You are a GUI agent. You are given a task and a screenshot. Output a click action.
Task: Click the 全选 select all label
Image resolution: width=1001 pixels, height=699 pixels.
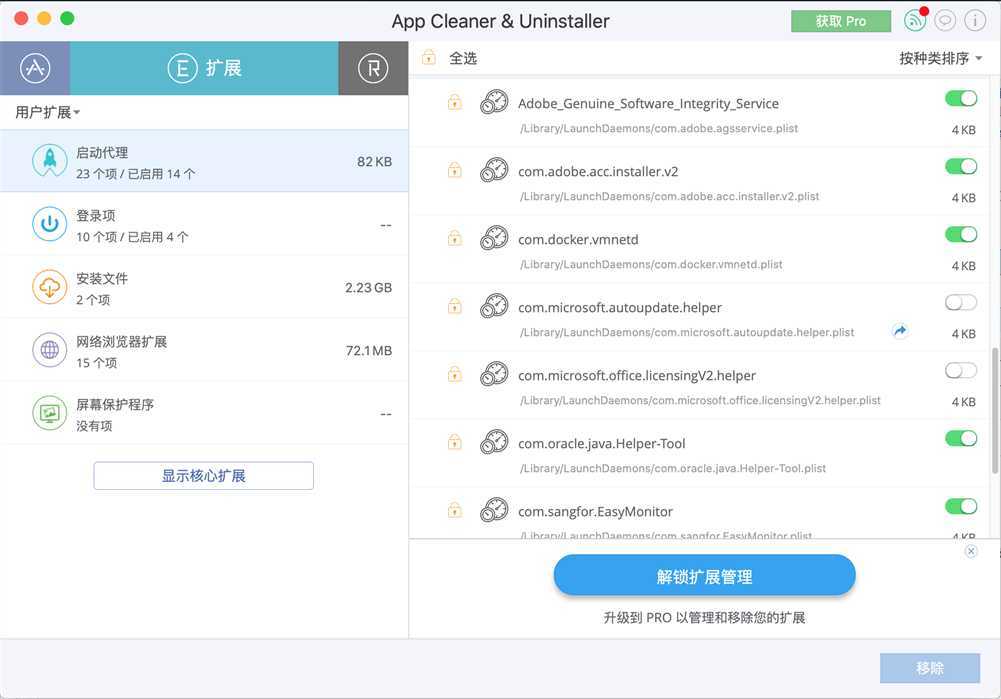click(x=463, y=58)
